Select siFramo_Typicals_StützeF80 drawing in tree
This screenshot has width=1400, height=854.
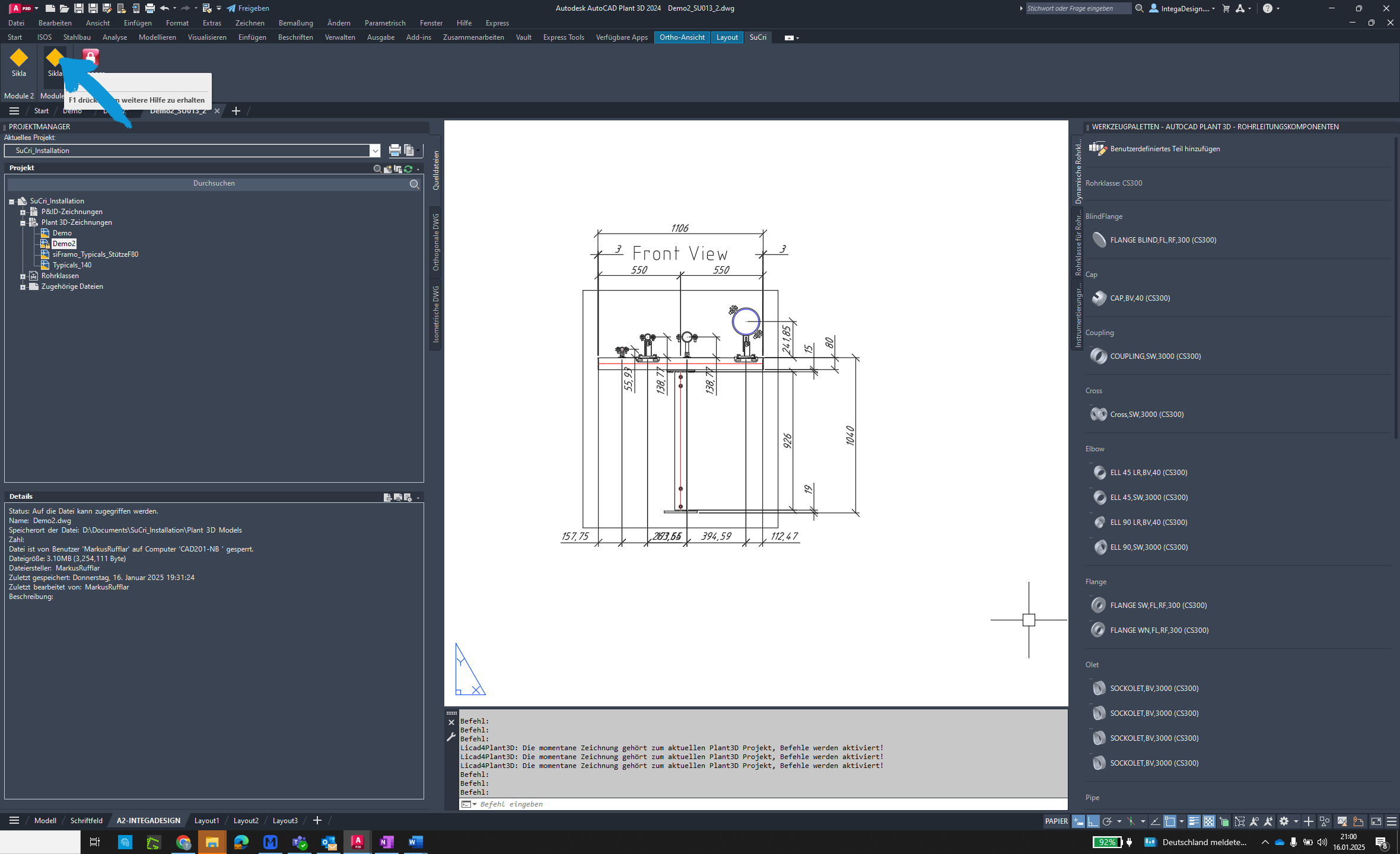click(x=95, y=254)
